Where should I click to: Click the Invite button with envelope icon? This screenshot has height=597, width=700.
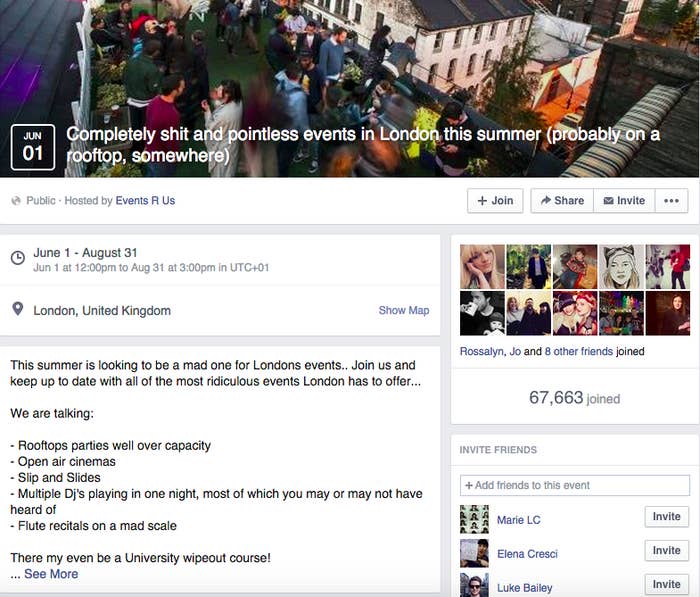(x=624, y=201)
